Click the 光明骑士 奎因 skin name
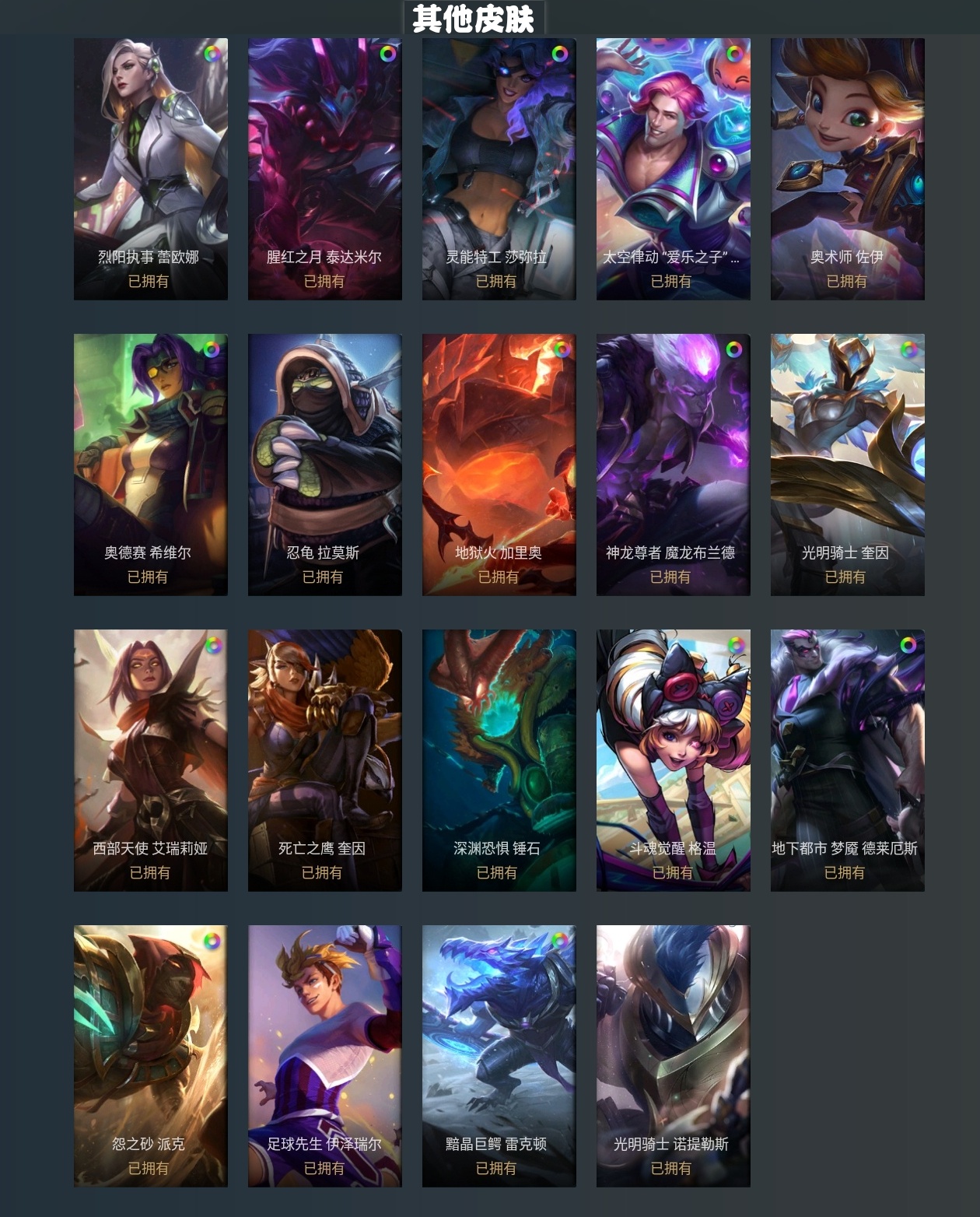This screenshot has width=980, height=1217. tap(845, 552)
